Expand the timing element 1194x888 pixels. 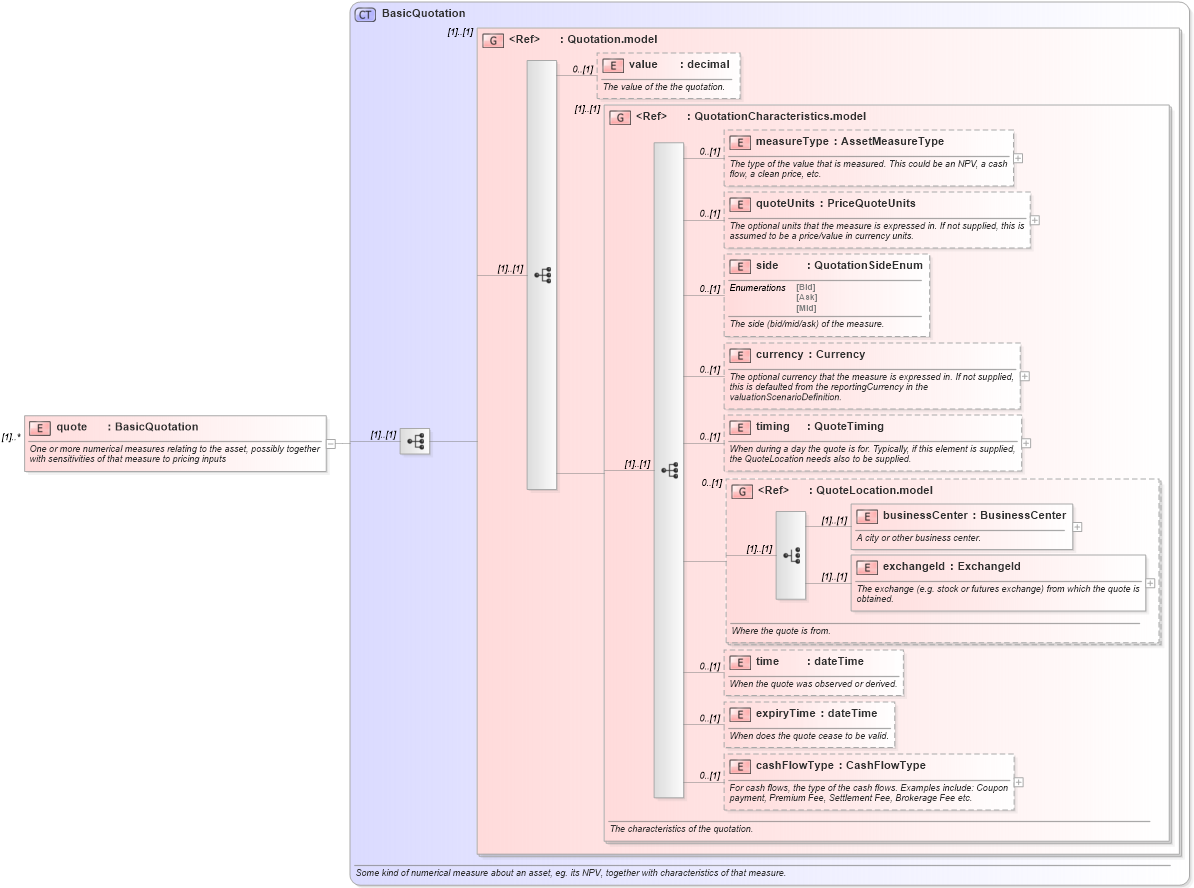pyautogui.click(x=1026, y=443)
